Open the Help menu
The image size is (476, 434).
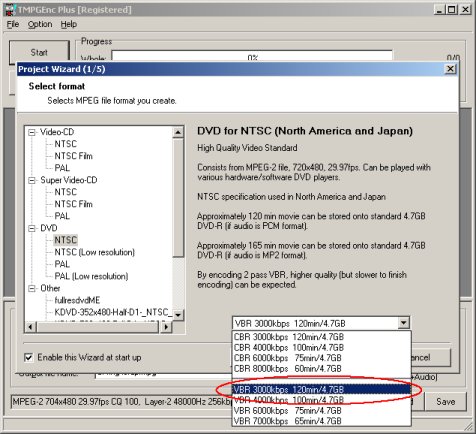[69, 24]
